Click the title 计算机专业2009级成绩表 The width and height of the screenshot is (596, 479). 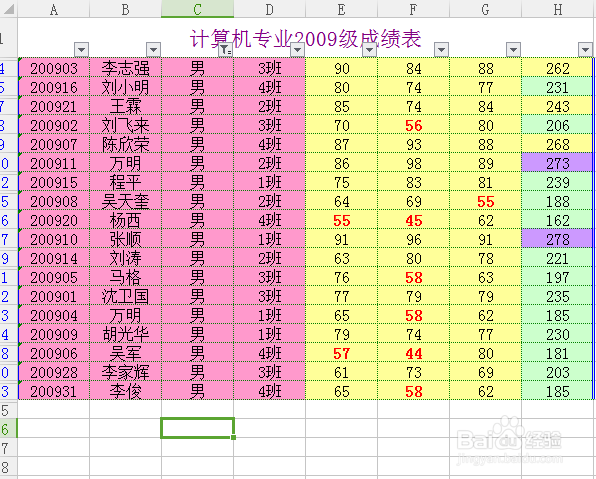point(306,39)
